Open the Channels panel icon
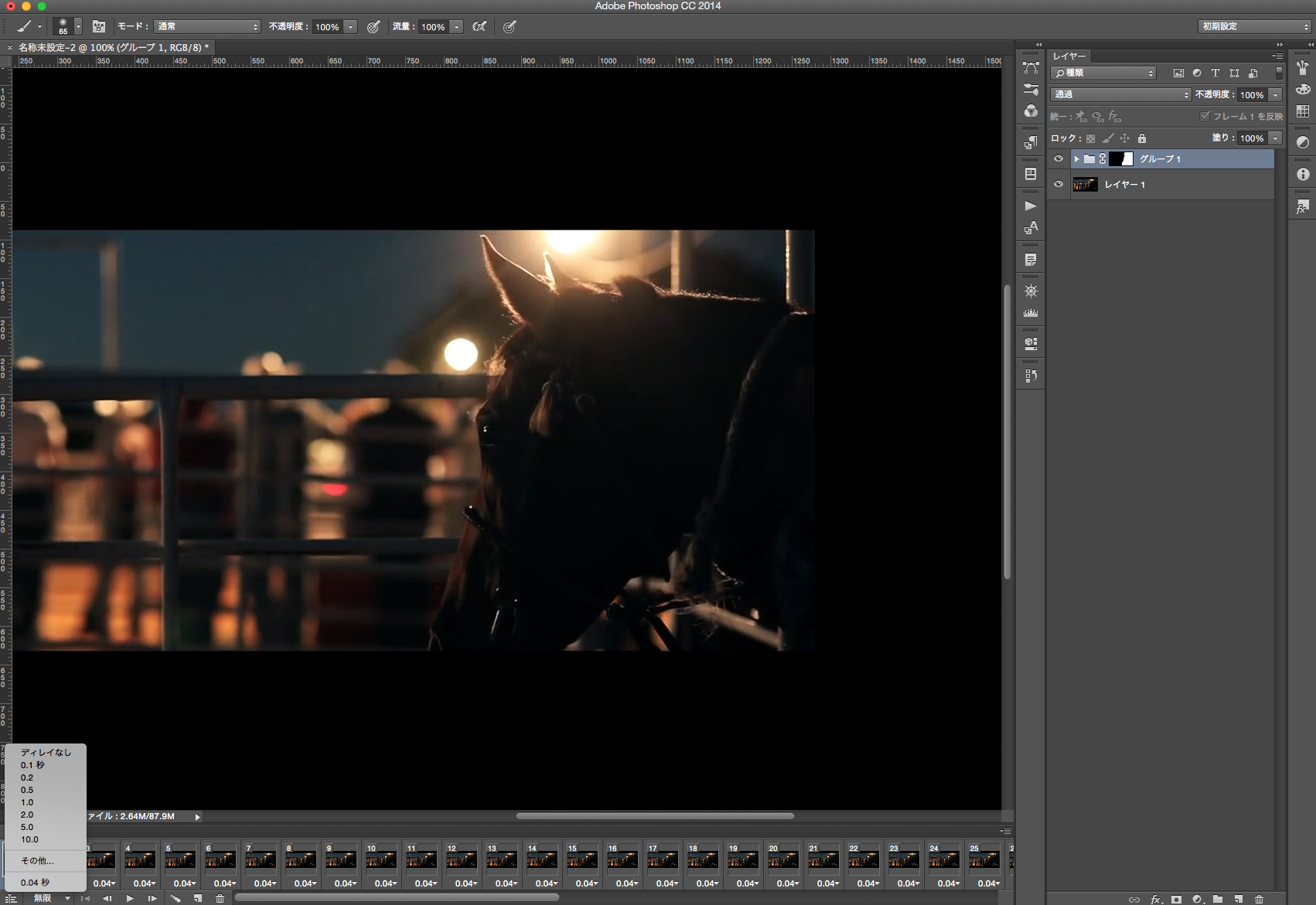This screenshot has width=1316, height=905. pos(1031,111)
